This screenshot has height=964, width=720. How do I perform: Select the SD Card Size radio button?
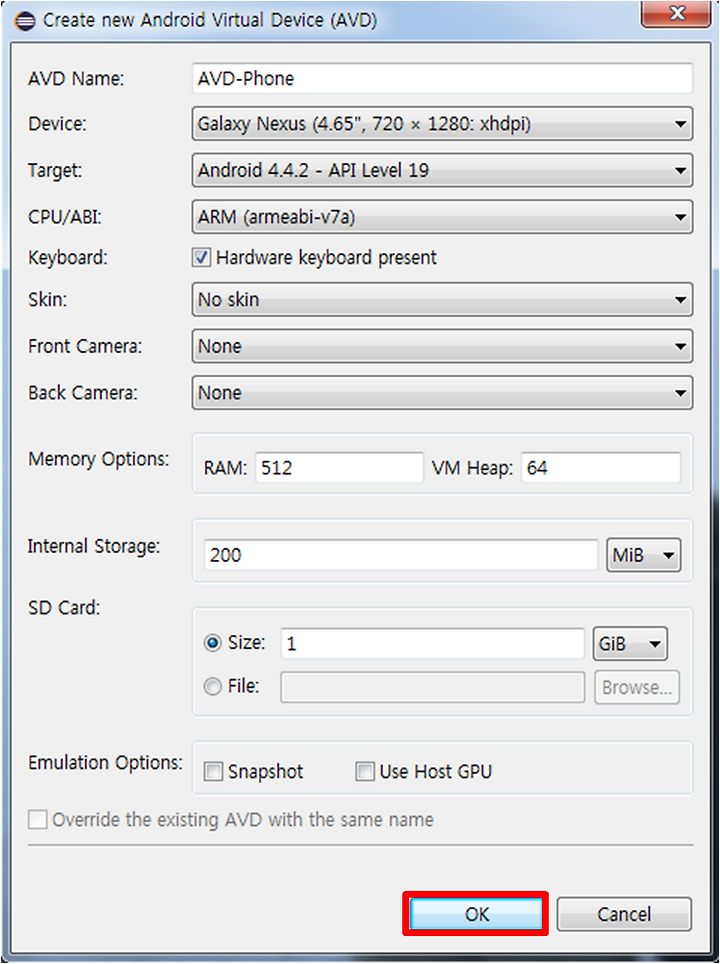[212, 643]
